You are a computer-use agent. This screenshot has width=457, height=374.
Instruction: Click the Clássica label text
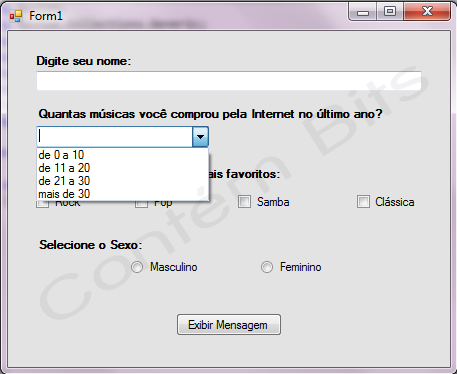pos(395,202)
